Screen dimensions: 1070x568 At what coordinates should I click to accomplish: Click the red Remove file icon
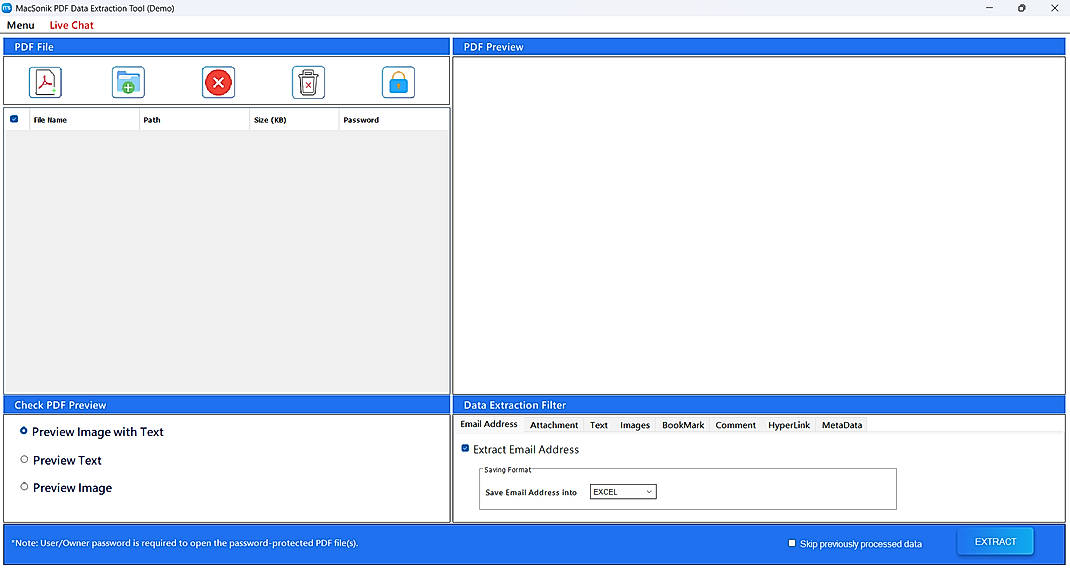[218, 83]
